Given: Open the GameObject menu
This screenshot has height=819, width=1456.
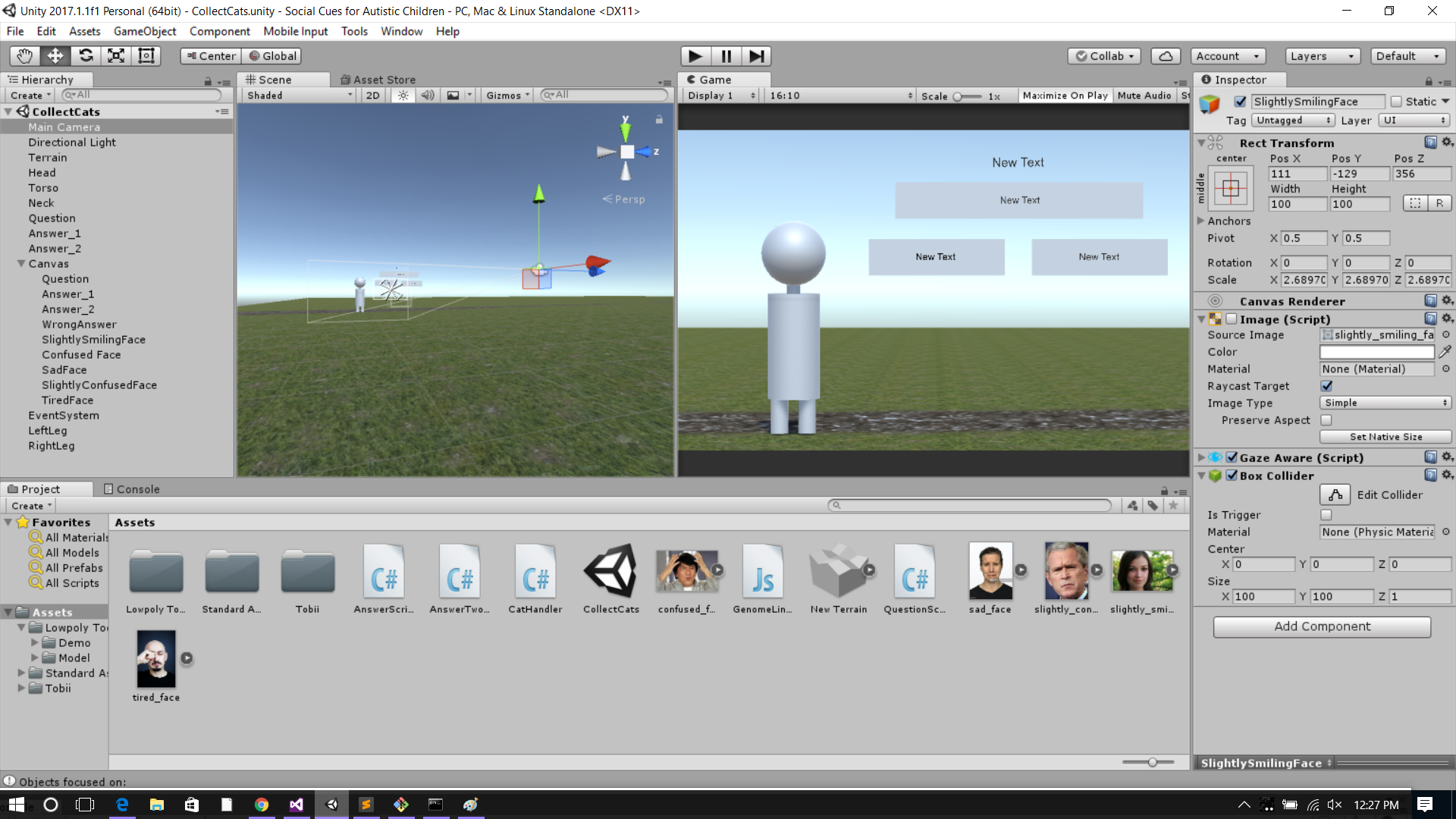Looking at the screenshot, I should (x=144, y=31).
